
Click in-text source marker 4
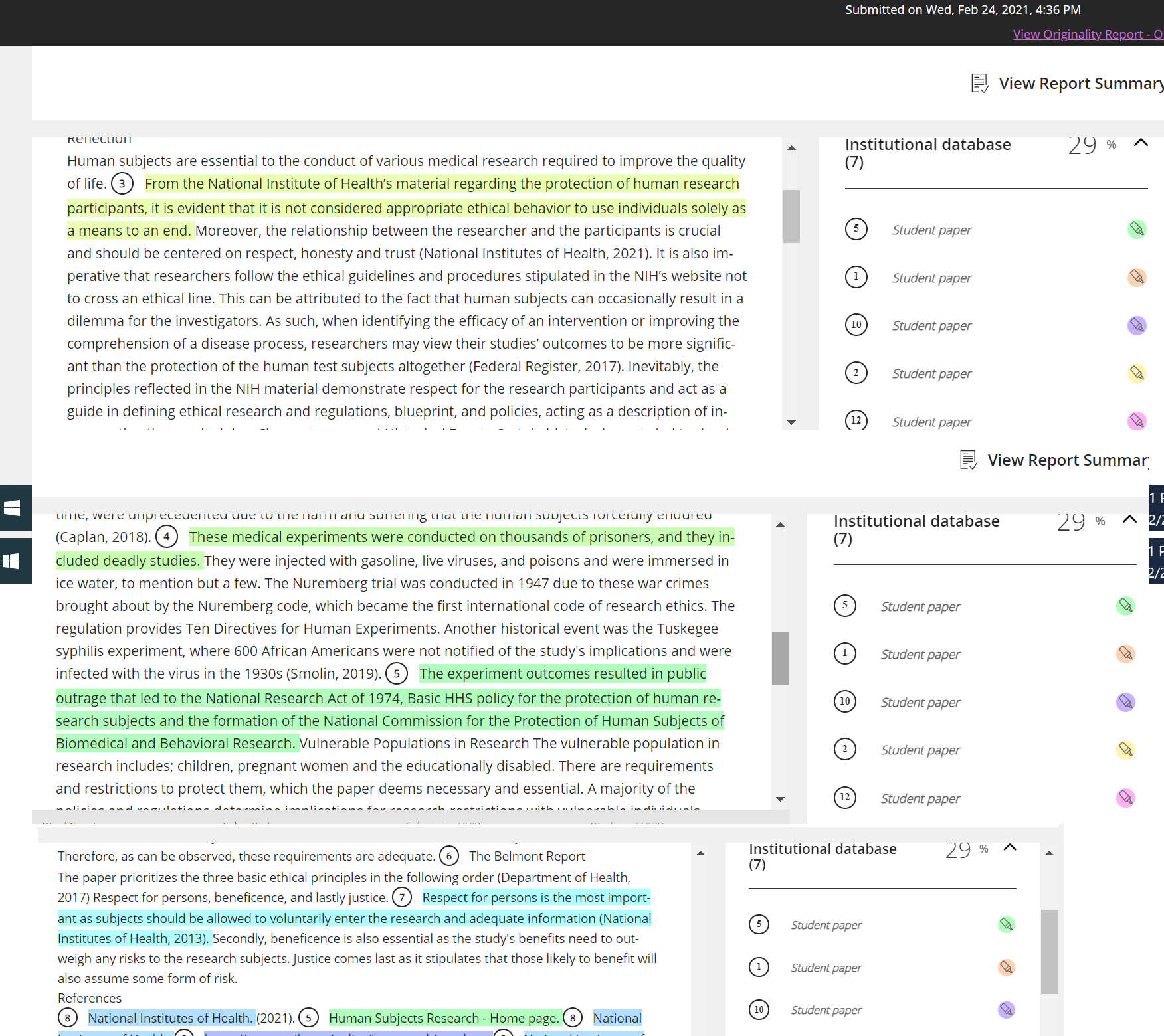[x=167, y=537]
